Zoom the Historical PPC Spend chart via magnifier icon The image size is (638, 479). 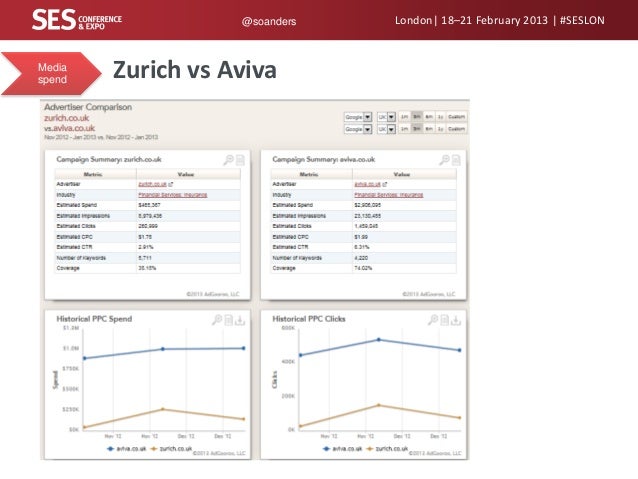217,320
